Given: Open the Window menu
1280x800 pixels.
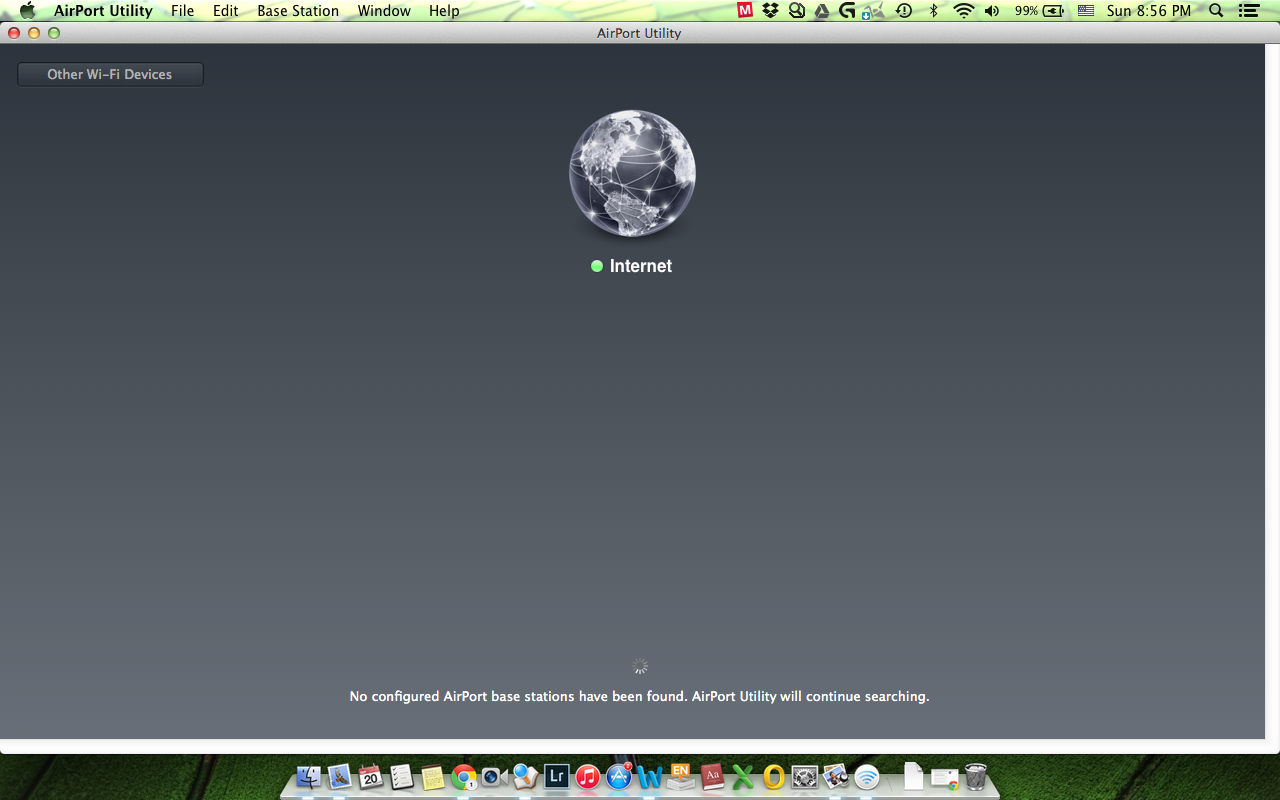Looking at the screenshot, I should point(384,11).
